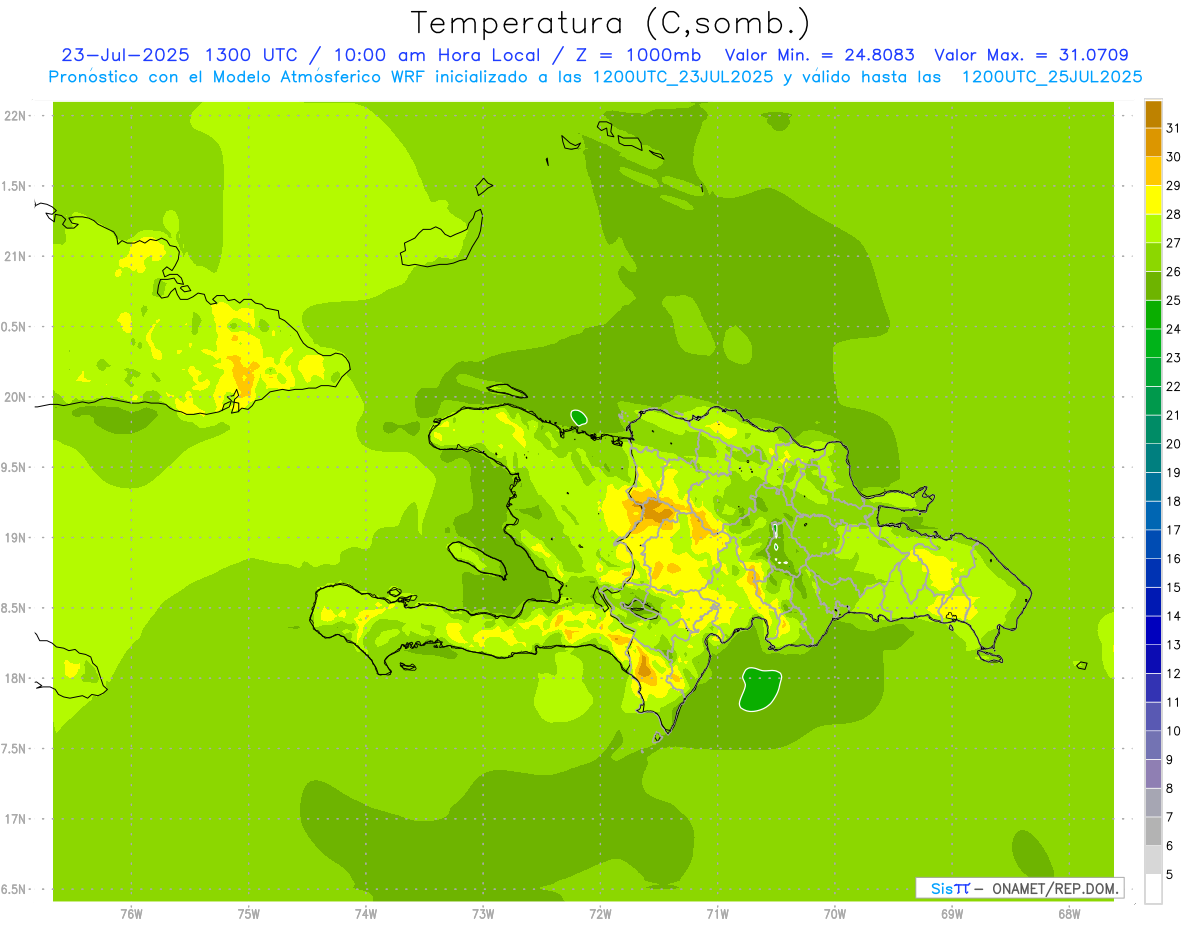Click the legend value '31'

(1174, 128)
